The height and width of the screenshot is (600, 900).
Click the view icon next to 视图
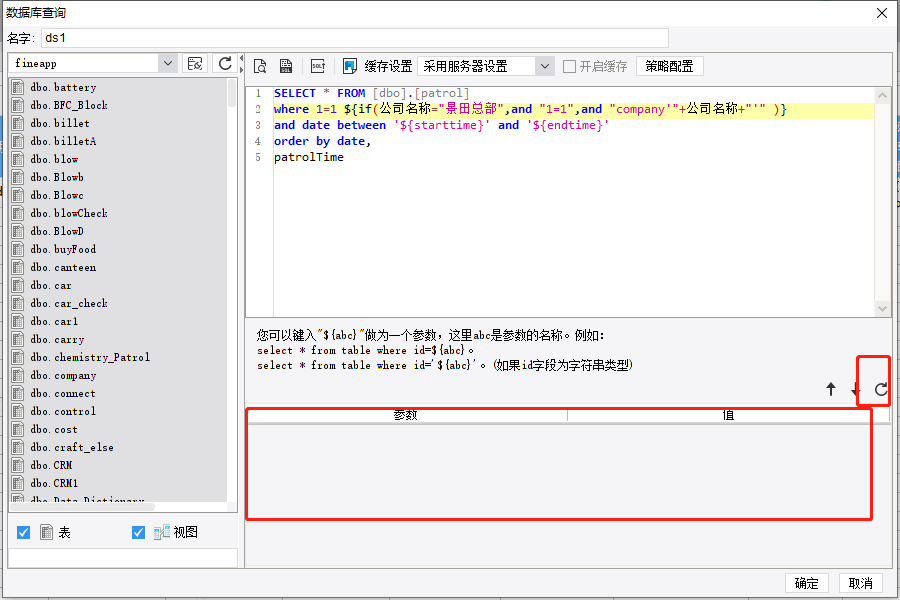click(161, 532)
